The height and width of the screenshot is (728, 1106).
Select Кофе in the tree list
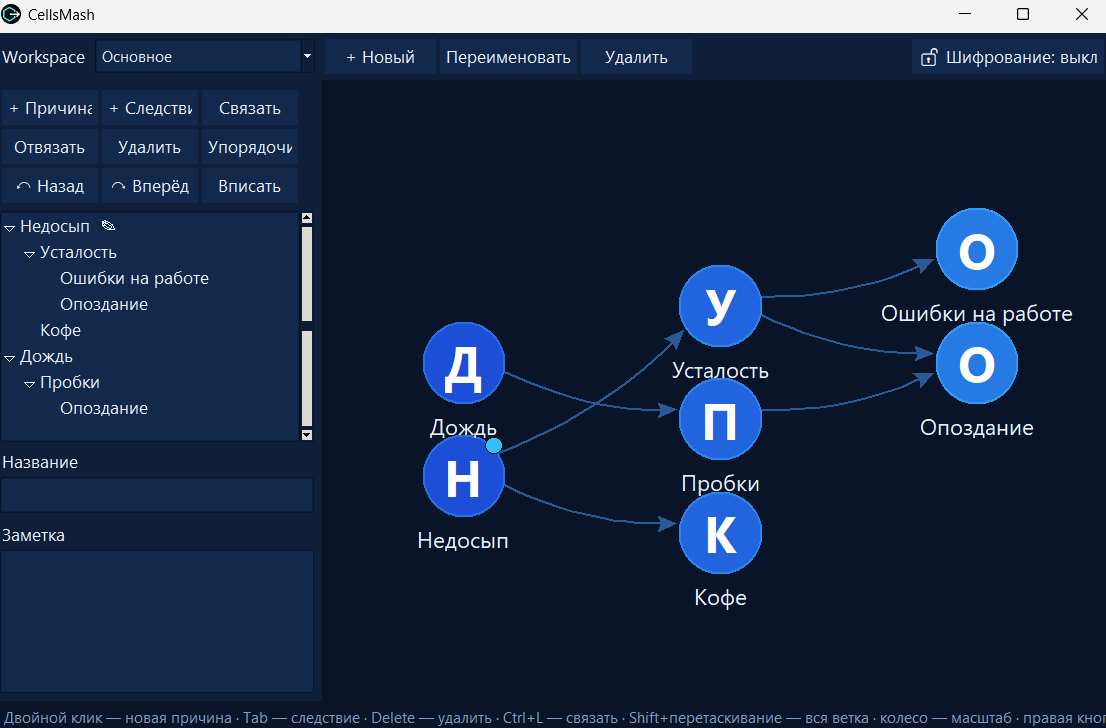pyautogui.click(x=61, y=330)
